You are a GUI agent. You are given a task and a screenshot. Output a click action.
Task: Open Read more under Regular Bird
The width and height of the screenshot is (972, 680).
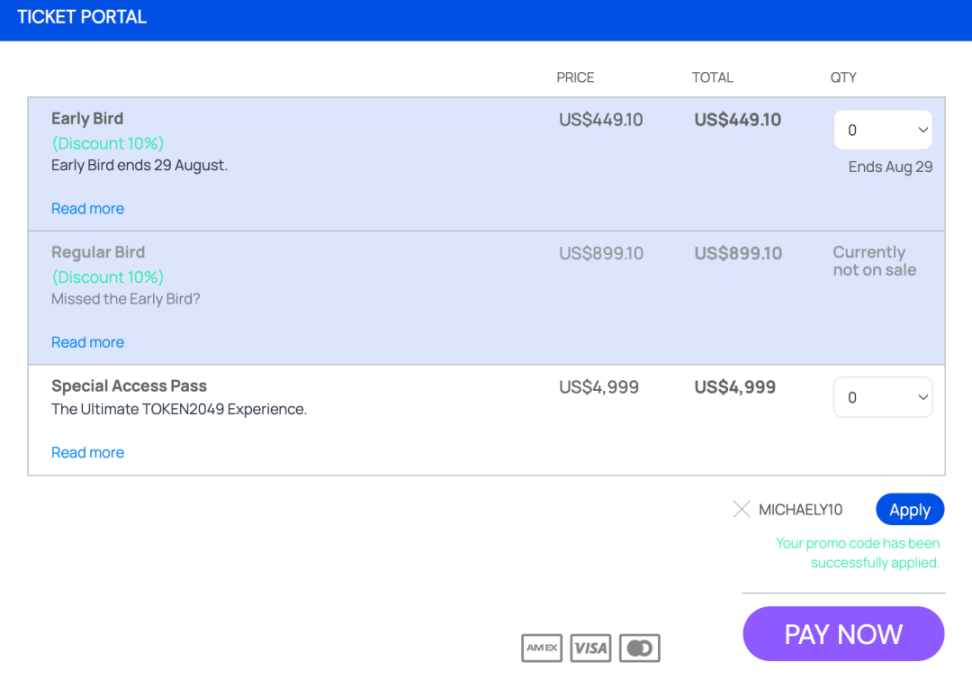(88, 342)
